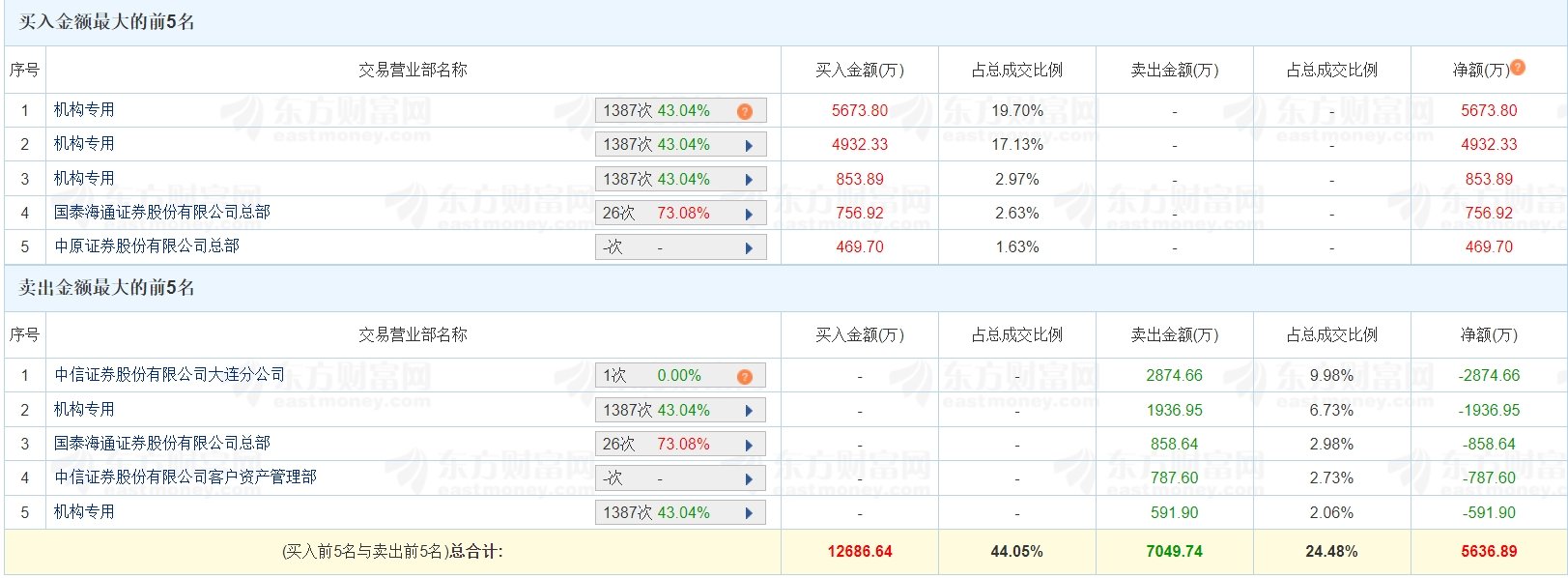The height and width of the screenshot is (578, 1568).
Task: Click the total net amount 5636.89
Action: [1489, 551]
